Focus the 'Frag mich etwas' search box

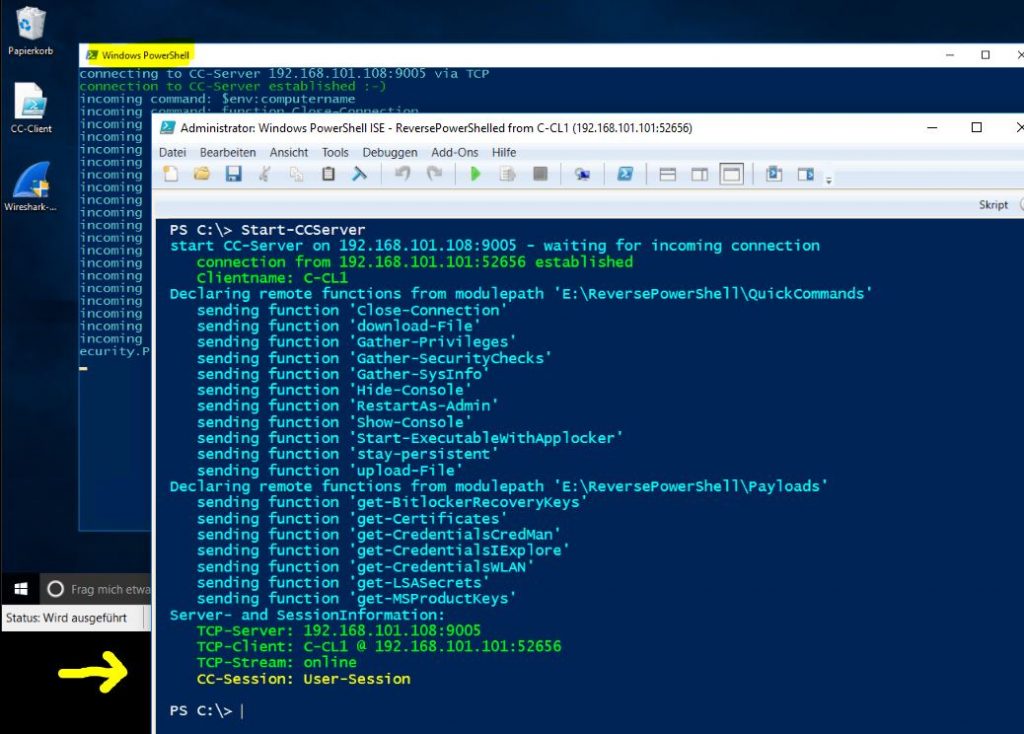(x=96, y=589)
